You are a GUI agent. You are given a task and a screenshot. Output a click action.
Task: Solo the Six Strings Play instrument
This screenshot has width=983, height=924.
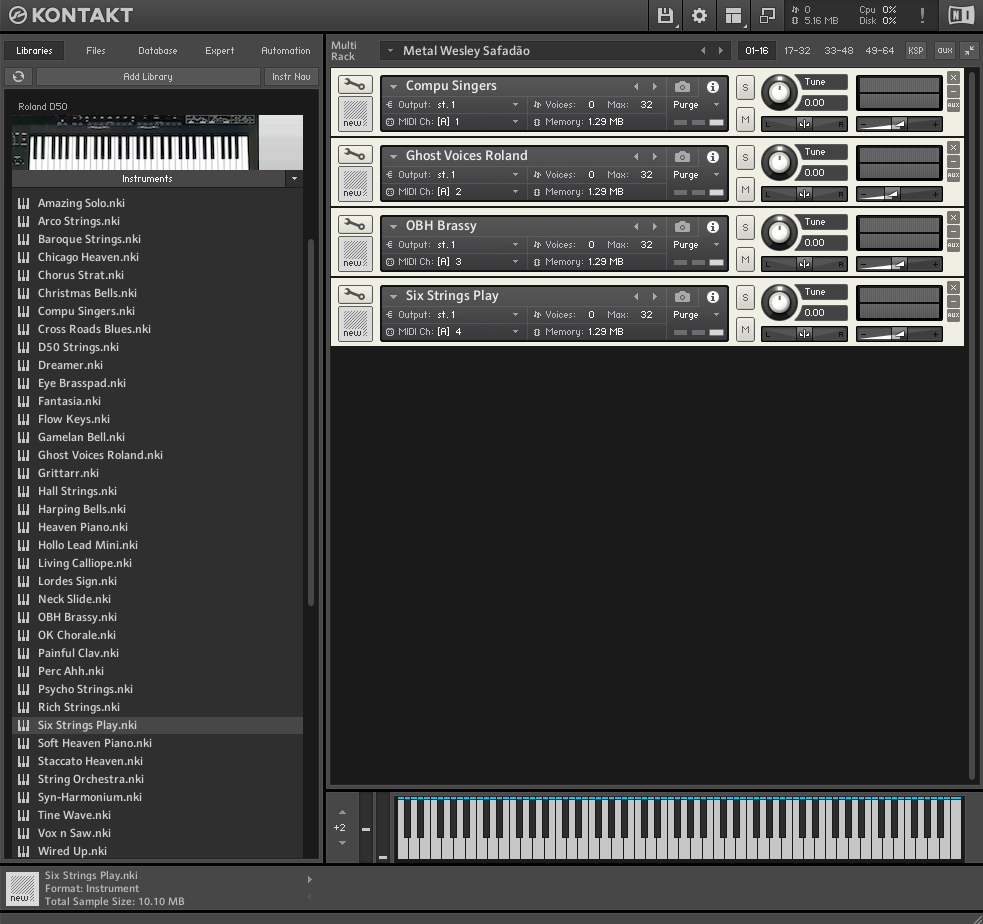pyautogui.click(x=745, y=298)
